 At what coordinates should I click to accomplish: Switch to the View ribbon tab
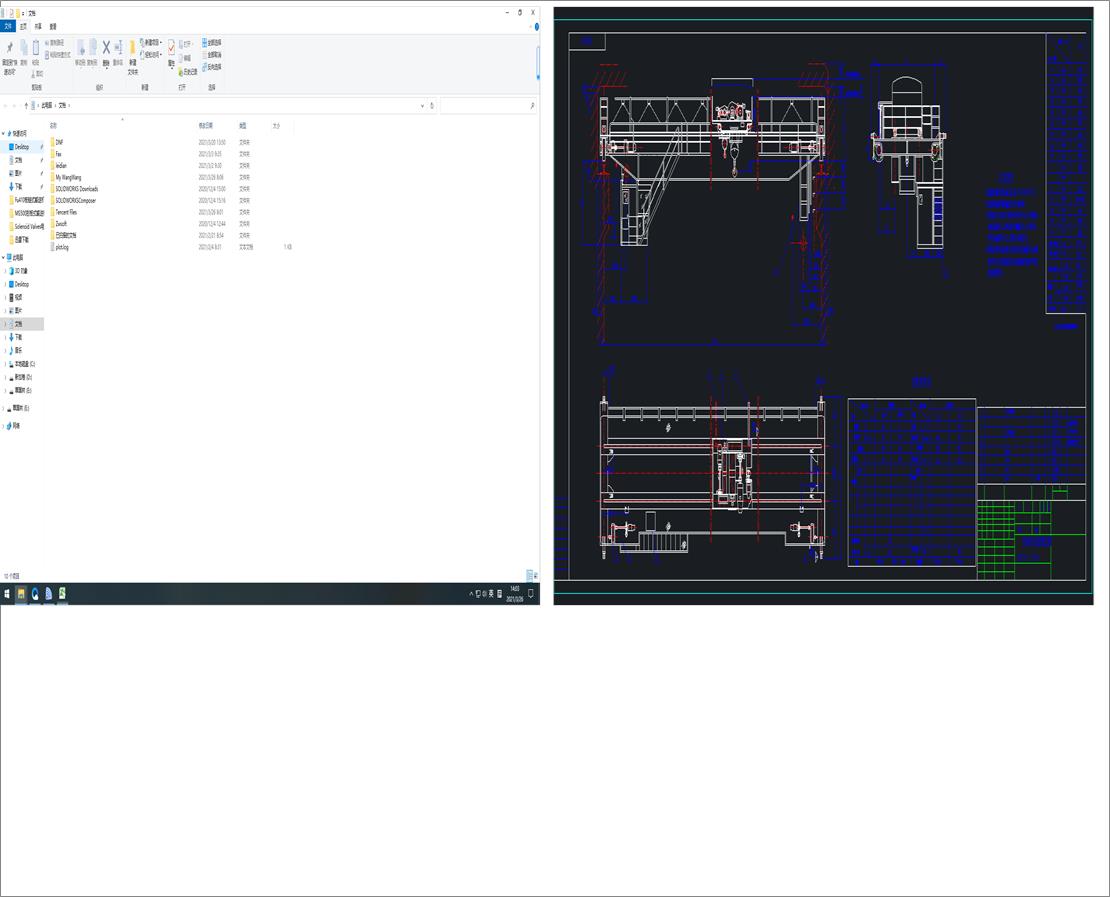(x=52, y=27)
